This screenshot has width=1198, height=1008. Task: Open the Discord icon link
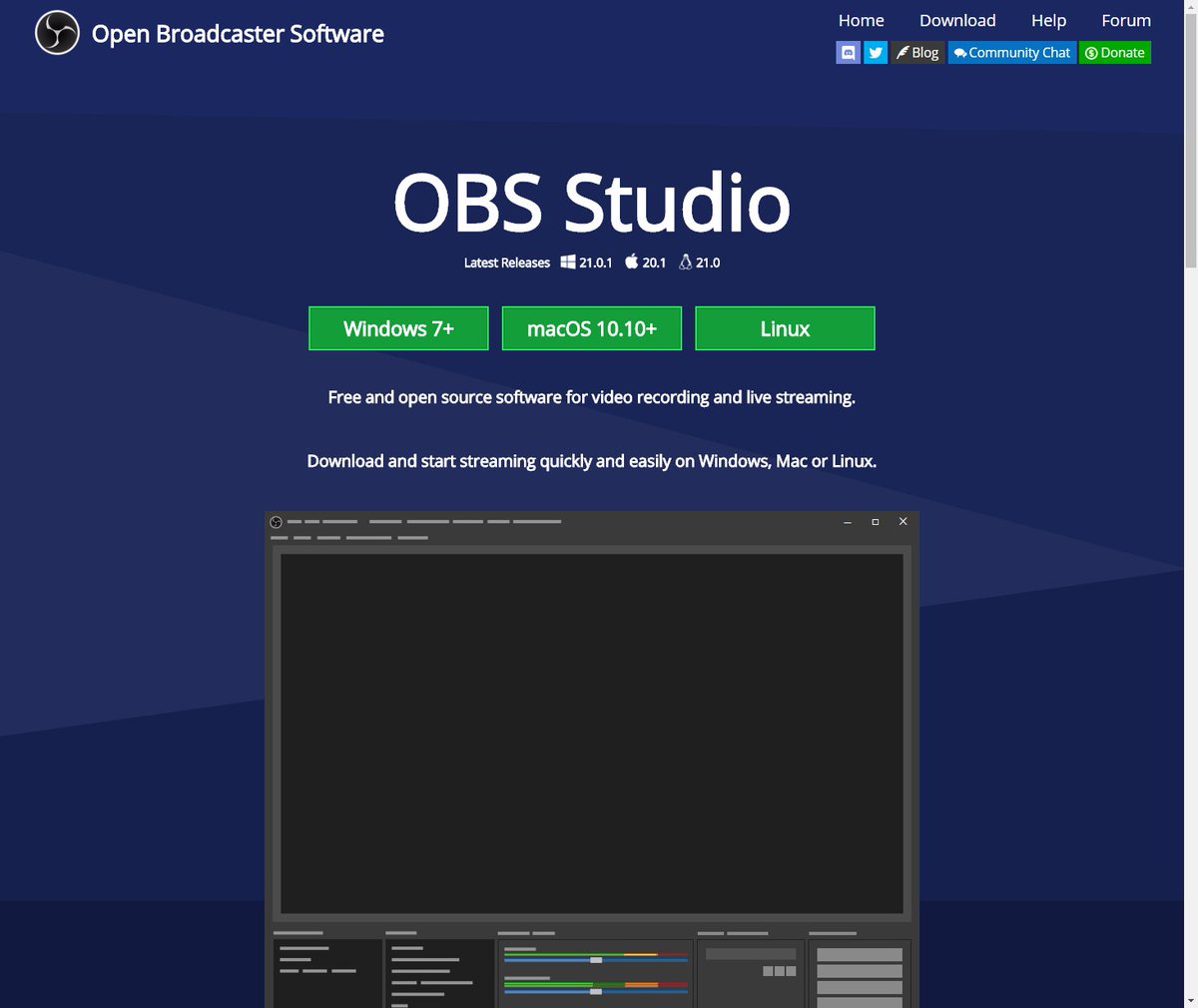848,53
